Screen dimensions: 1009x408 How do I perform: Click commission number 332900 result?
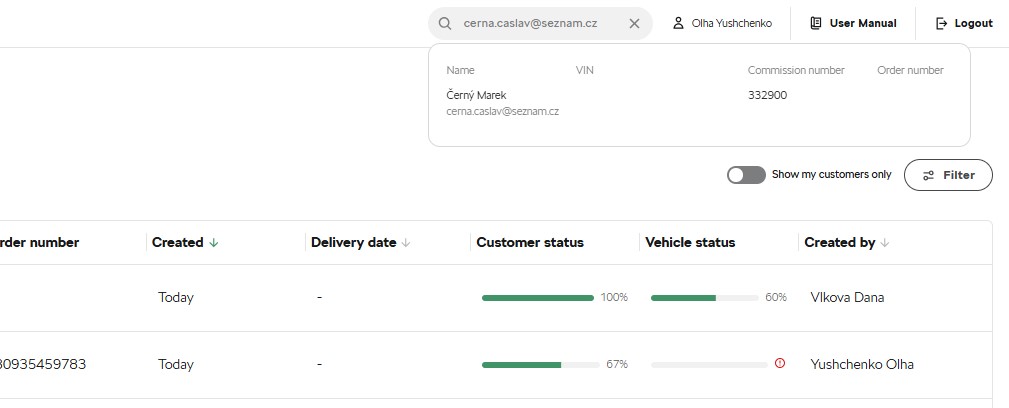[x=767, y=95]
